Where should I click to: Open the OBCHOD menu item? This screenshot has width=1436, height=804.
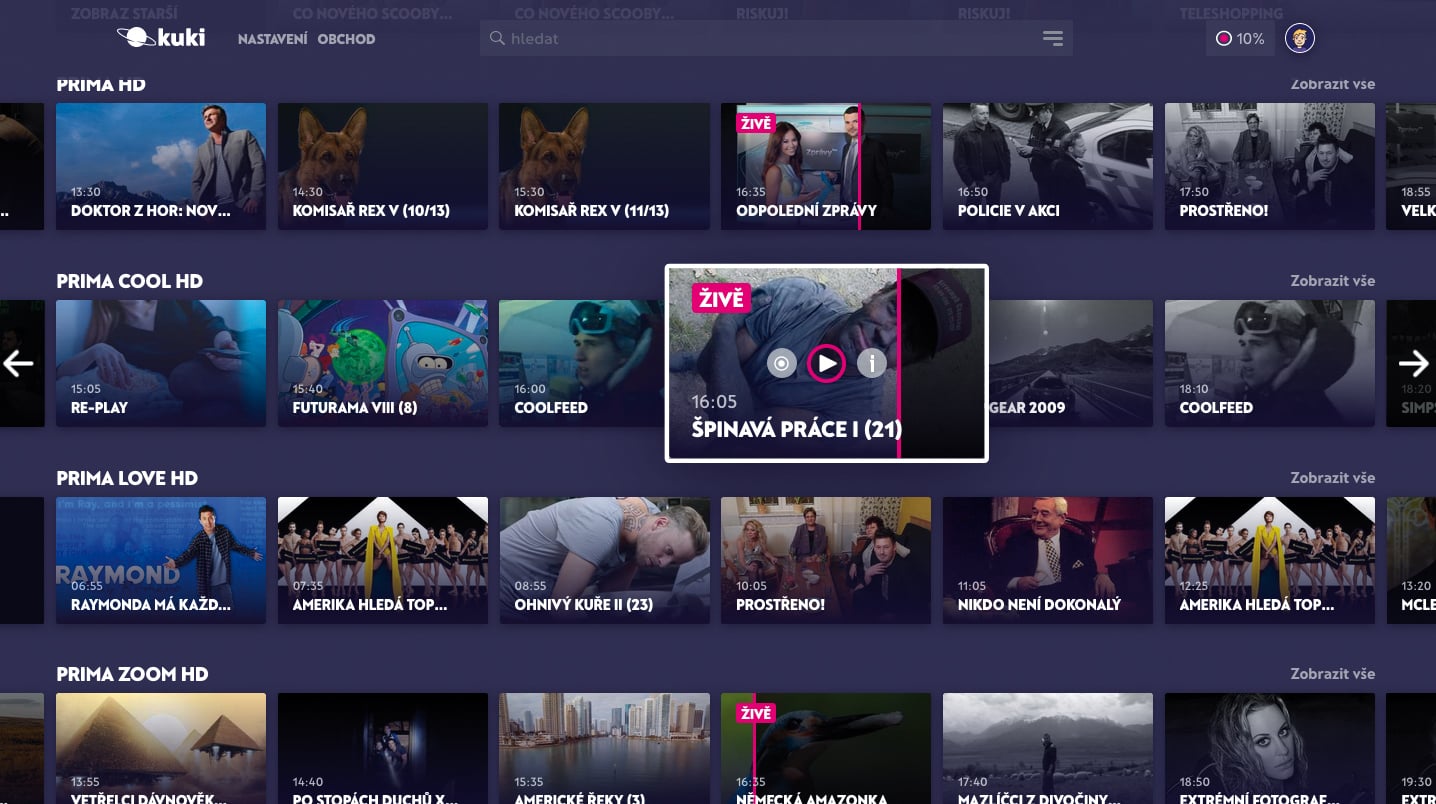[347, 38]
